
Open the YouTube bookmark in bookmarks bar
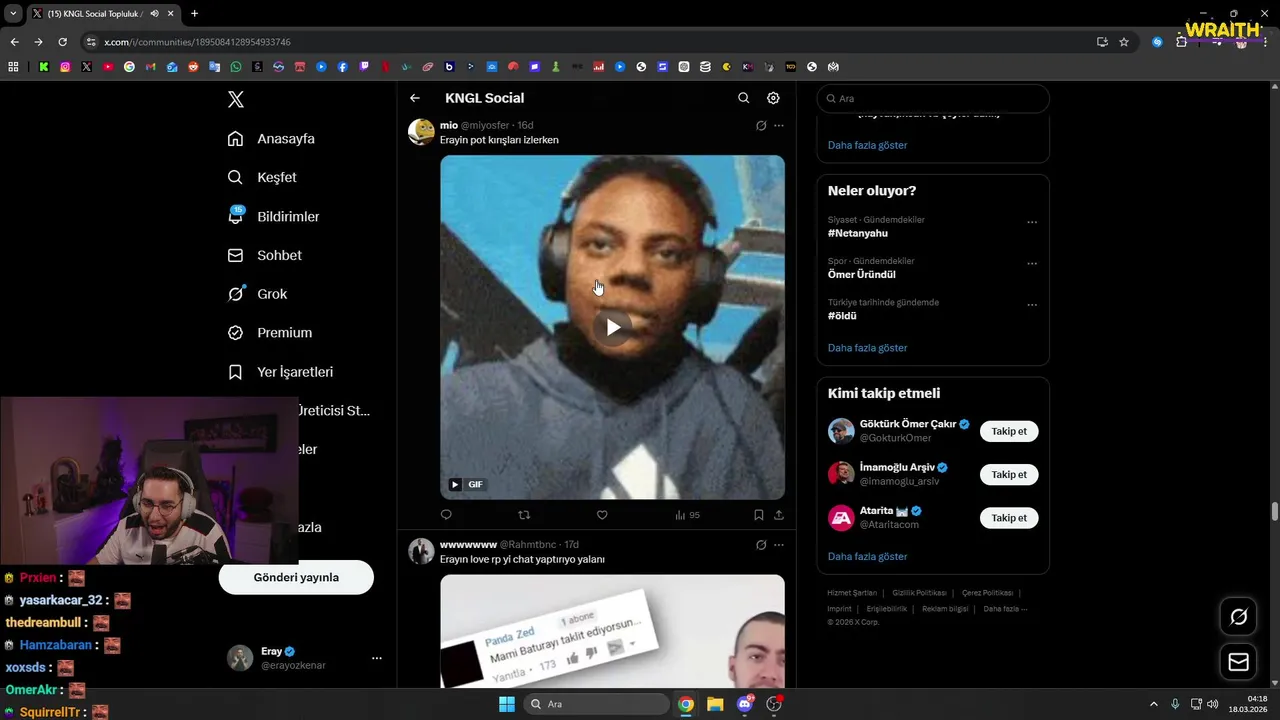click(108, 67)
